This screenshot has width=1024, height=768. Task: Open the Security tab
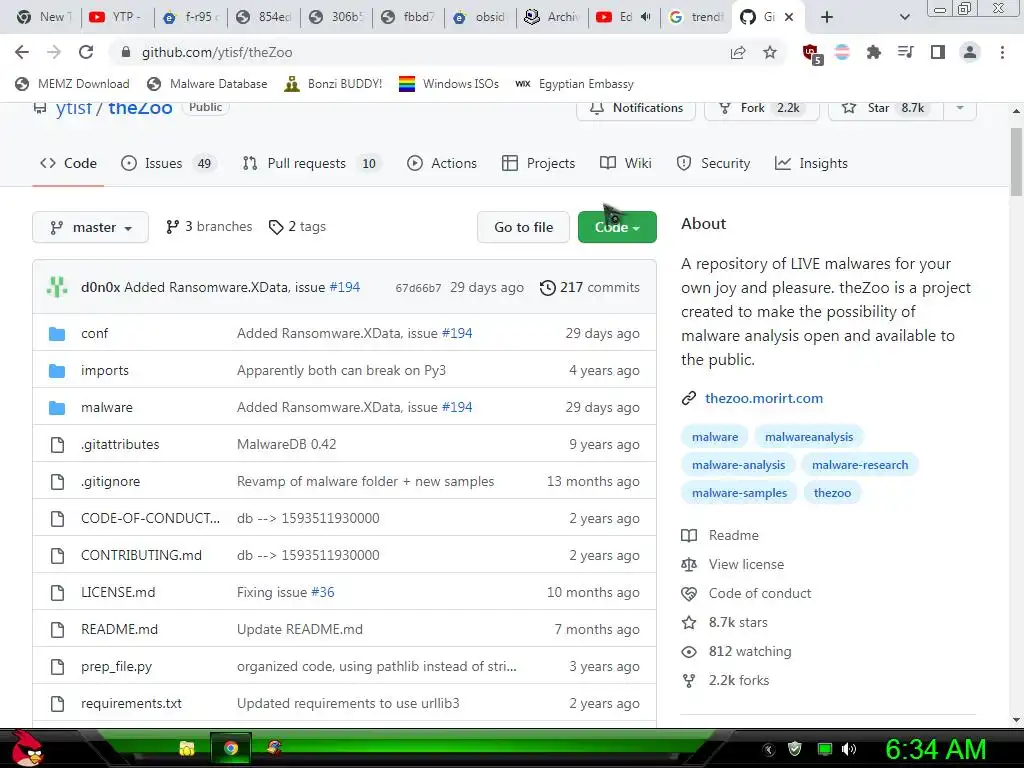pyautogui.click(x=713, y=163)
